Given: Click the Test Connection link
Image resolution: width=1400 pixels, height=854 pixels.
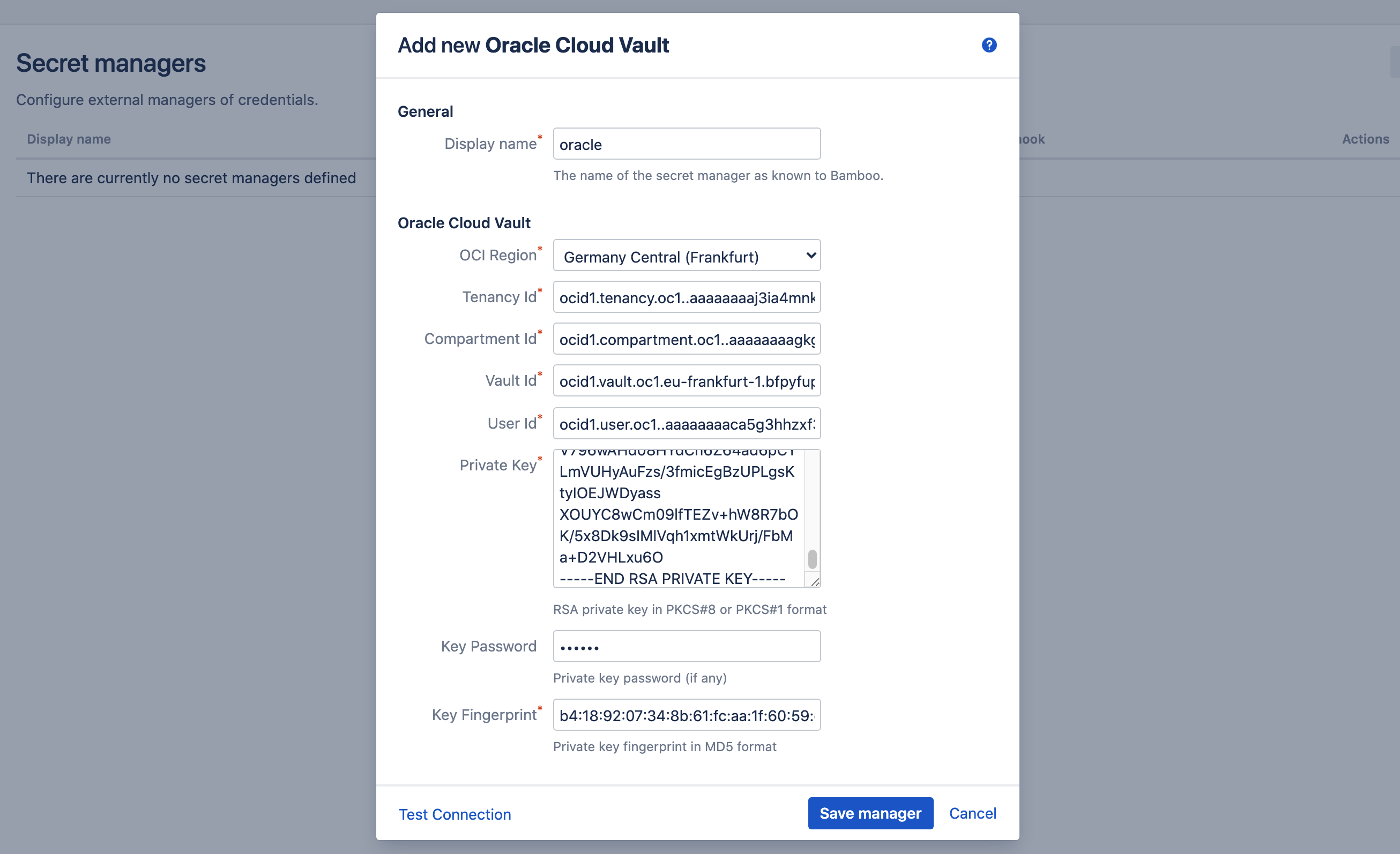Looking at the screenshot, I should (x=455, y=814).
